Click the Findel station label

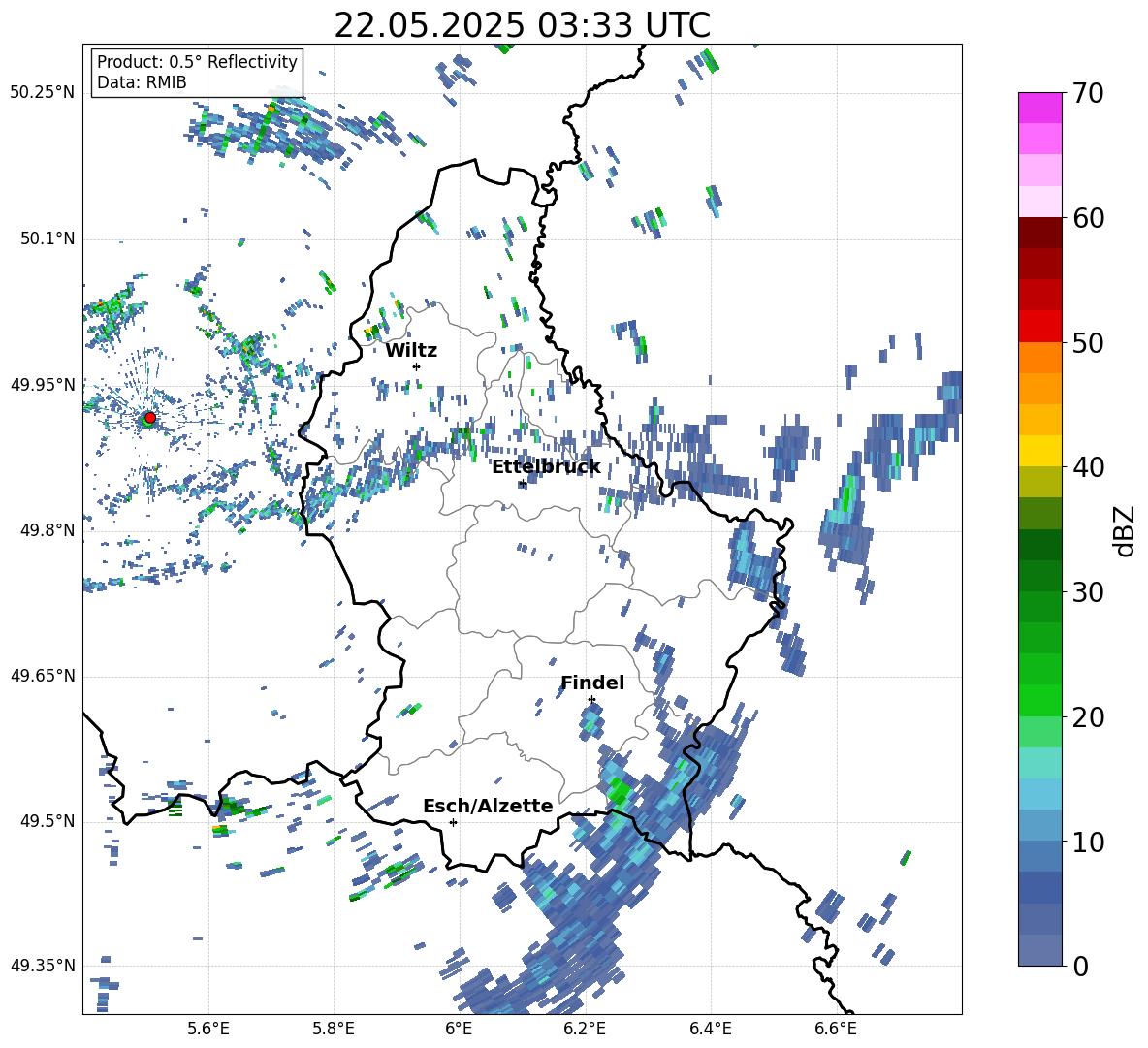point(592,683)
